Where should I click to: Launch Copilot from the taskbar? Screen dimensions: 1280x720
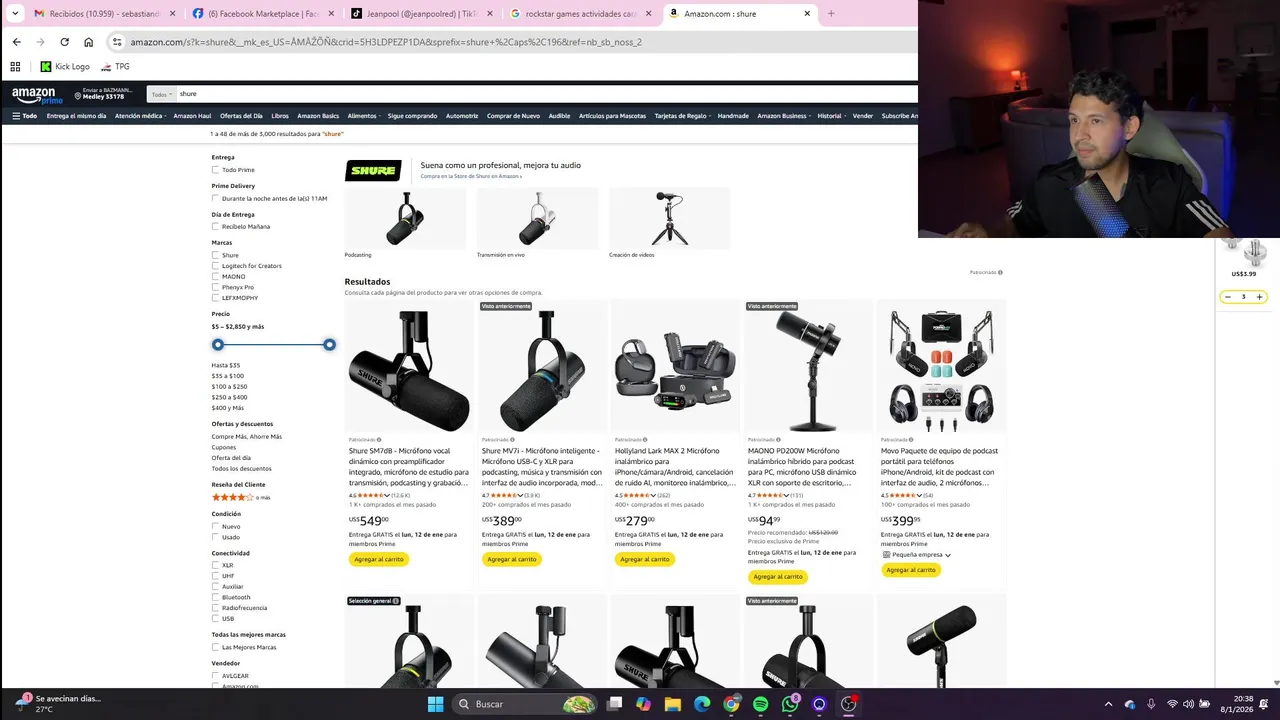pyautogui.click(x=643, y=704)
